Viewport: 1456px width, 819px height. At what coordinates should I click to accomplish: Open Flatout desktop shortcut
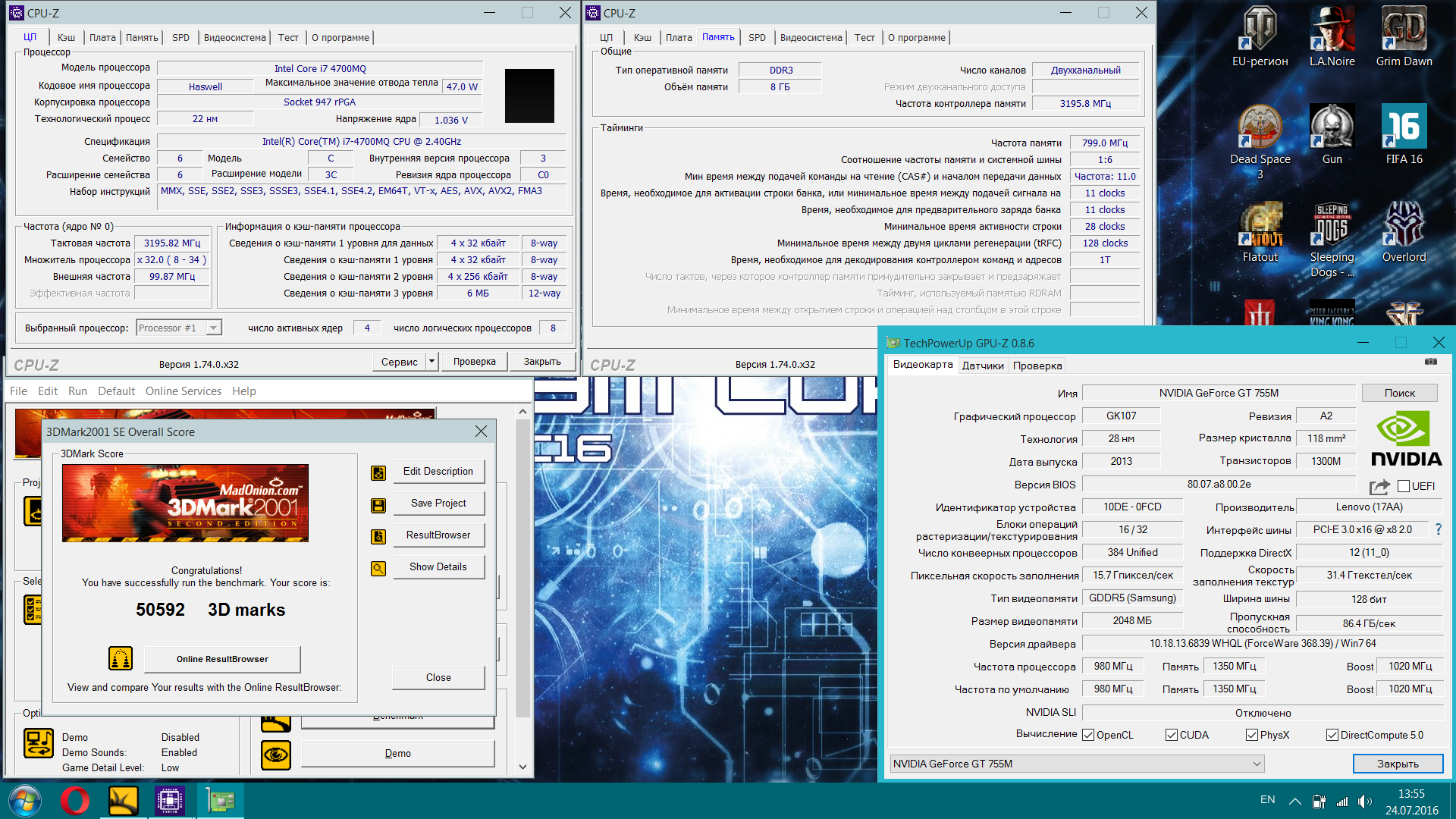pyautogui.click(x=1260, y=231)
